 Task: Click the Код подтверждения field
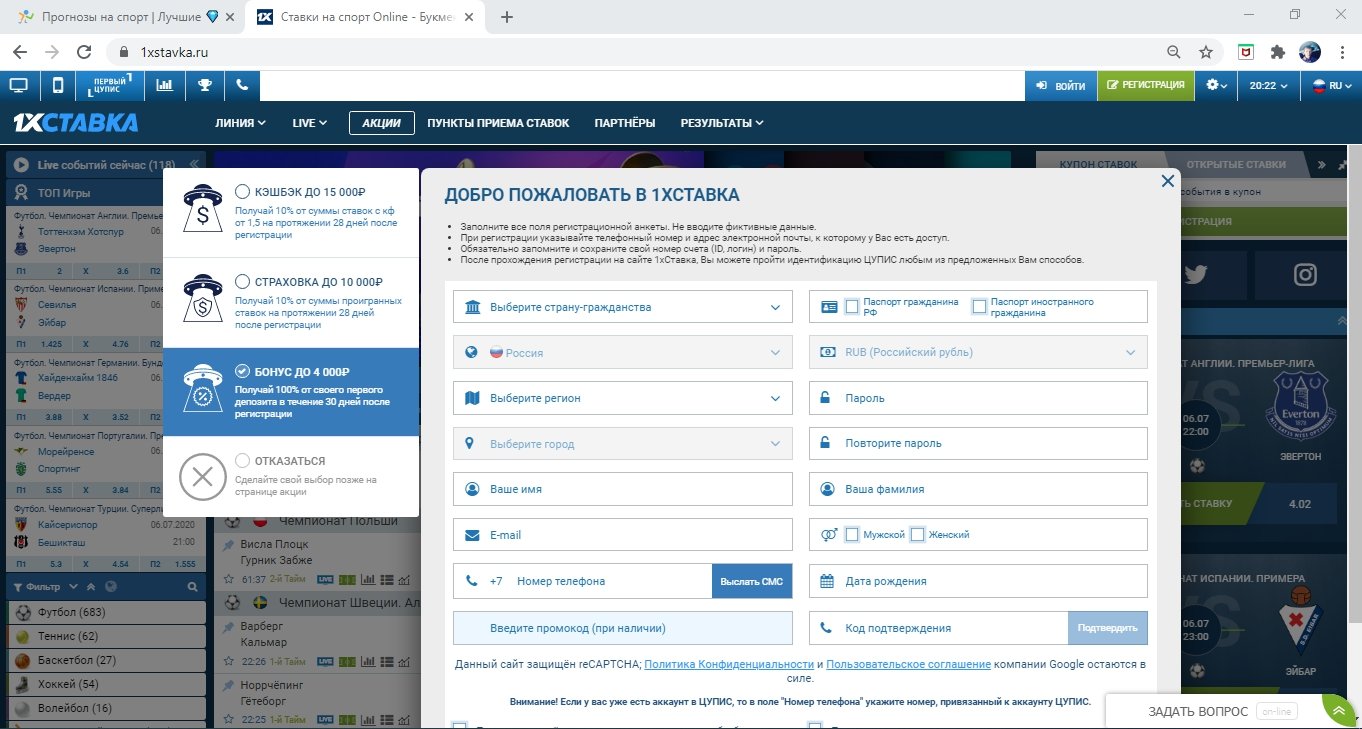(938, 628)
